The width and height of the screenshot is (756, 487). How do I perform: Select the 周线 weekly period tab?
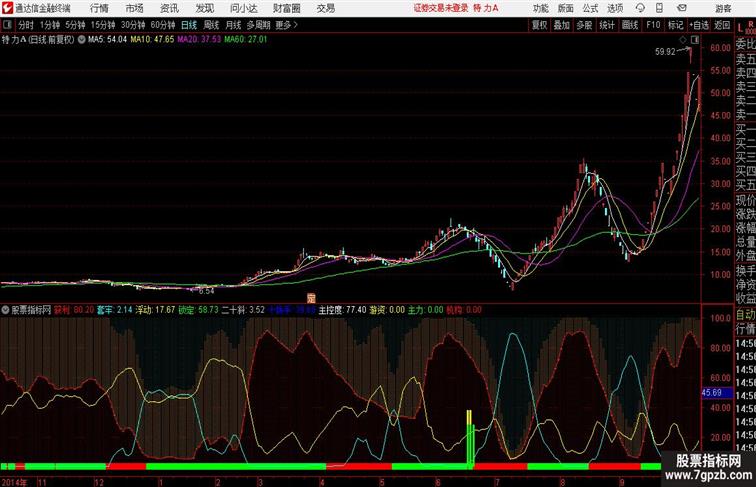211,25
